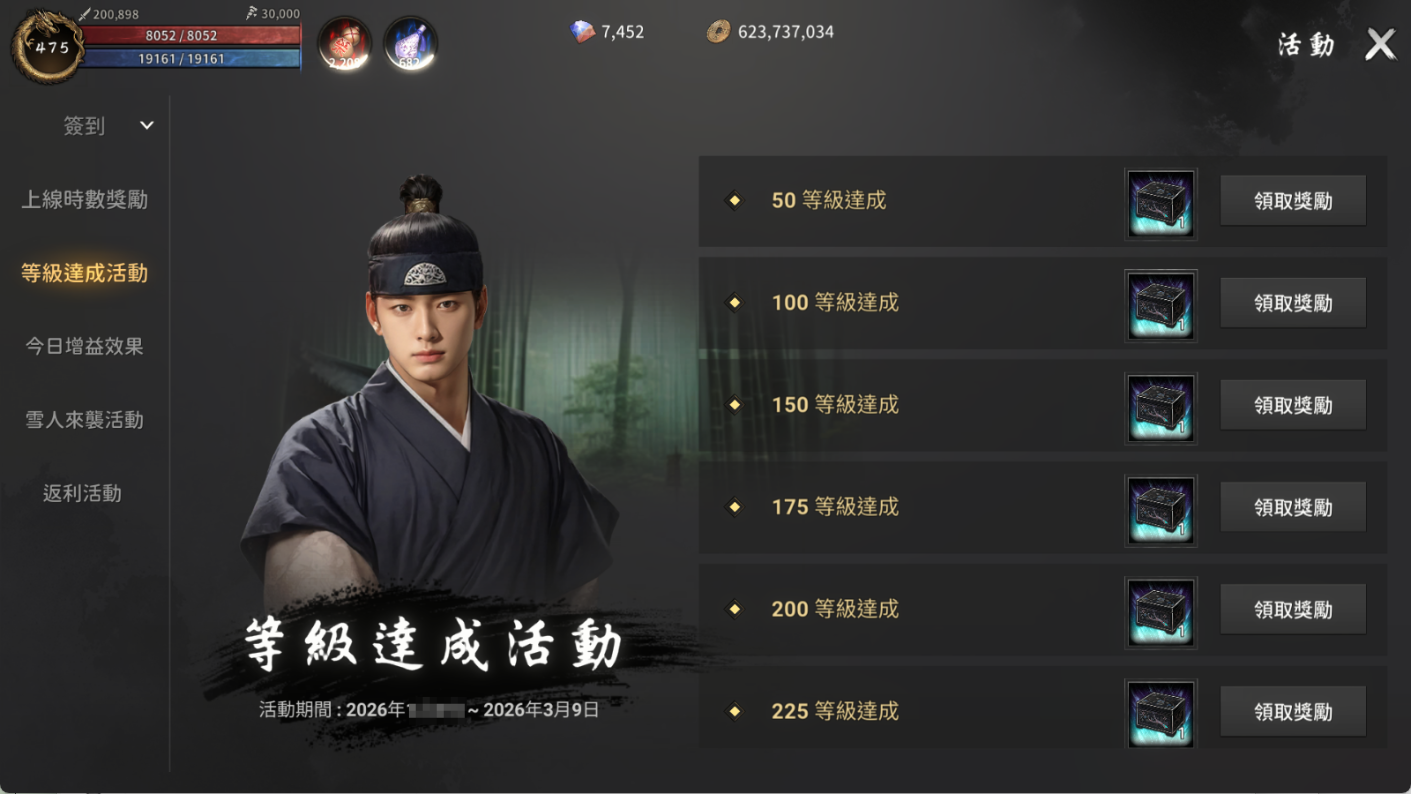Select the 返利活動 tab
The height and width of the screenshot is (794, 1411).
83,493
